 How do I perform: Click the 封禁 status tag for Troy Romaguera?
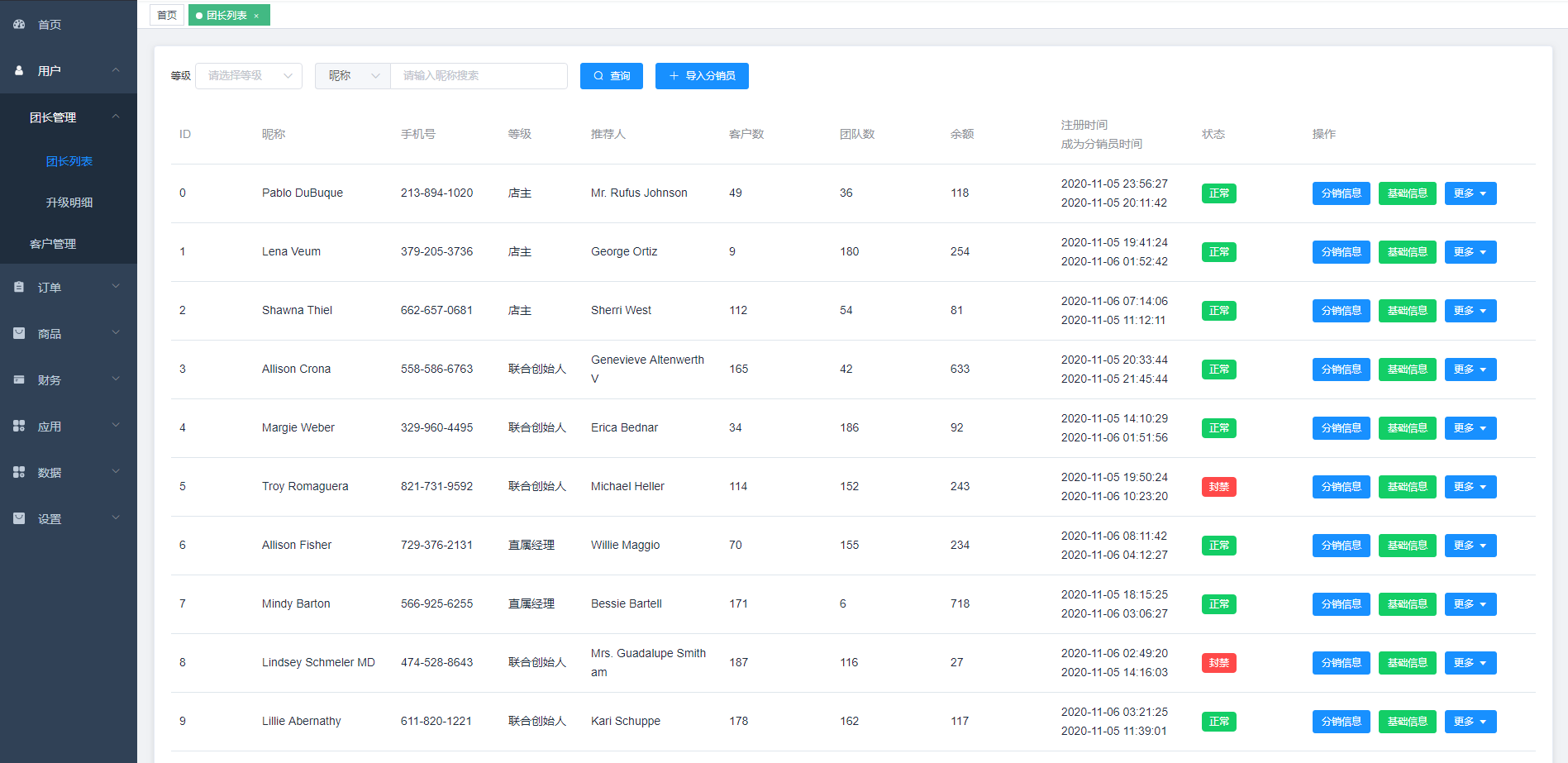click(1219, 487)
